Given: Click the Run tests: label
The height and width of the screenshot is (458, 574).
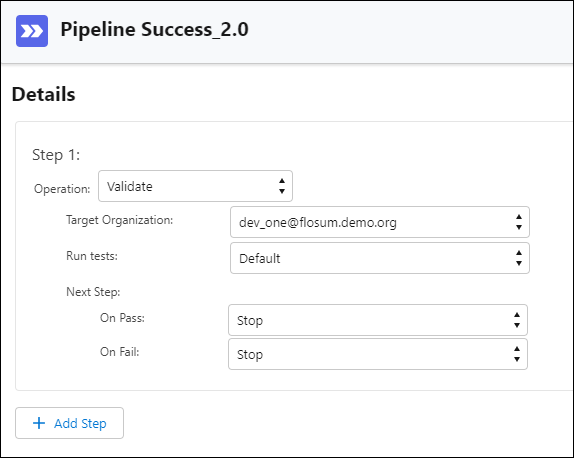Looking at the screenshot, I should [92, 256].
